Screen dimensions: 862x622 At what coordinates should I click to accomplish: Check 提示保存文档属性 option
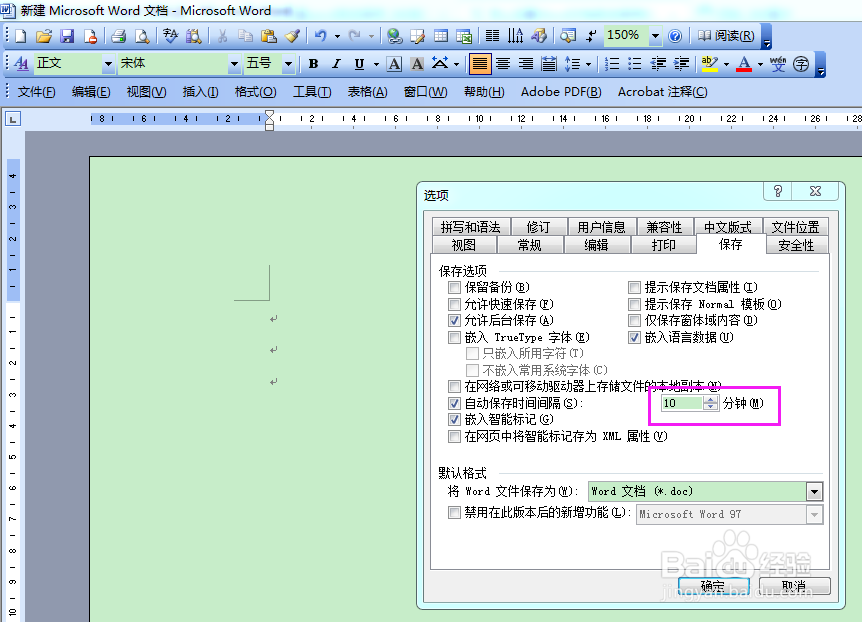[x=634, y=287]
